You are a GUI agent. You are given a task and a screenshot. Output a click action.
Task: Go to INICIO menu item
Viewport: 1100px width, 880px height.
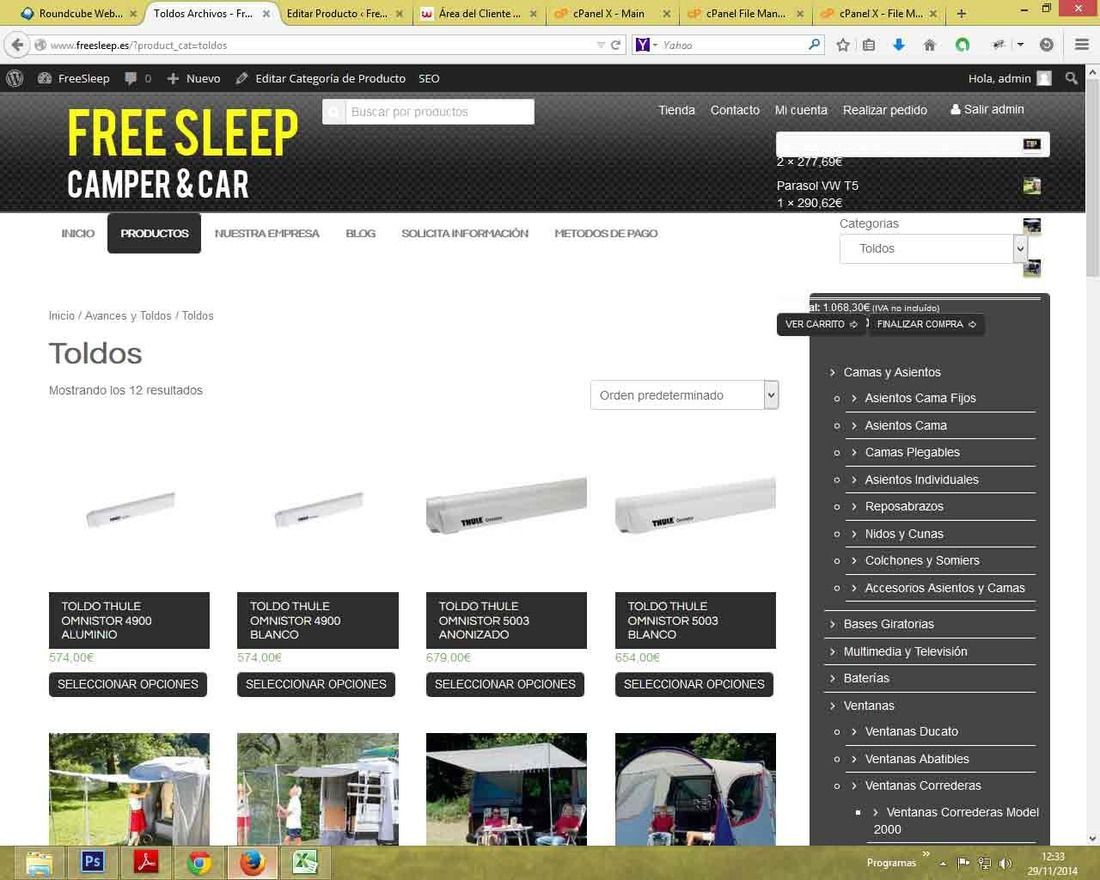[x=77, y=233]
